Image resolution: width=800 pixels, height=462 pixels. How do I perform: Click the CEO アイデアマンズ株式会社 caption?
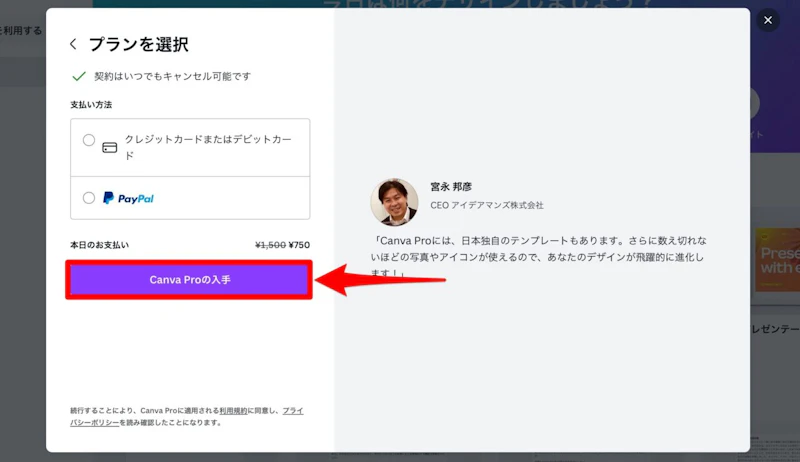[x=487, y=205]
